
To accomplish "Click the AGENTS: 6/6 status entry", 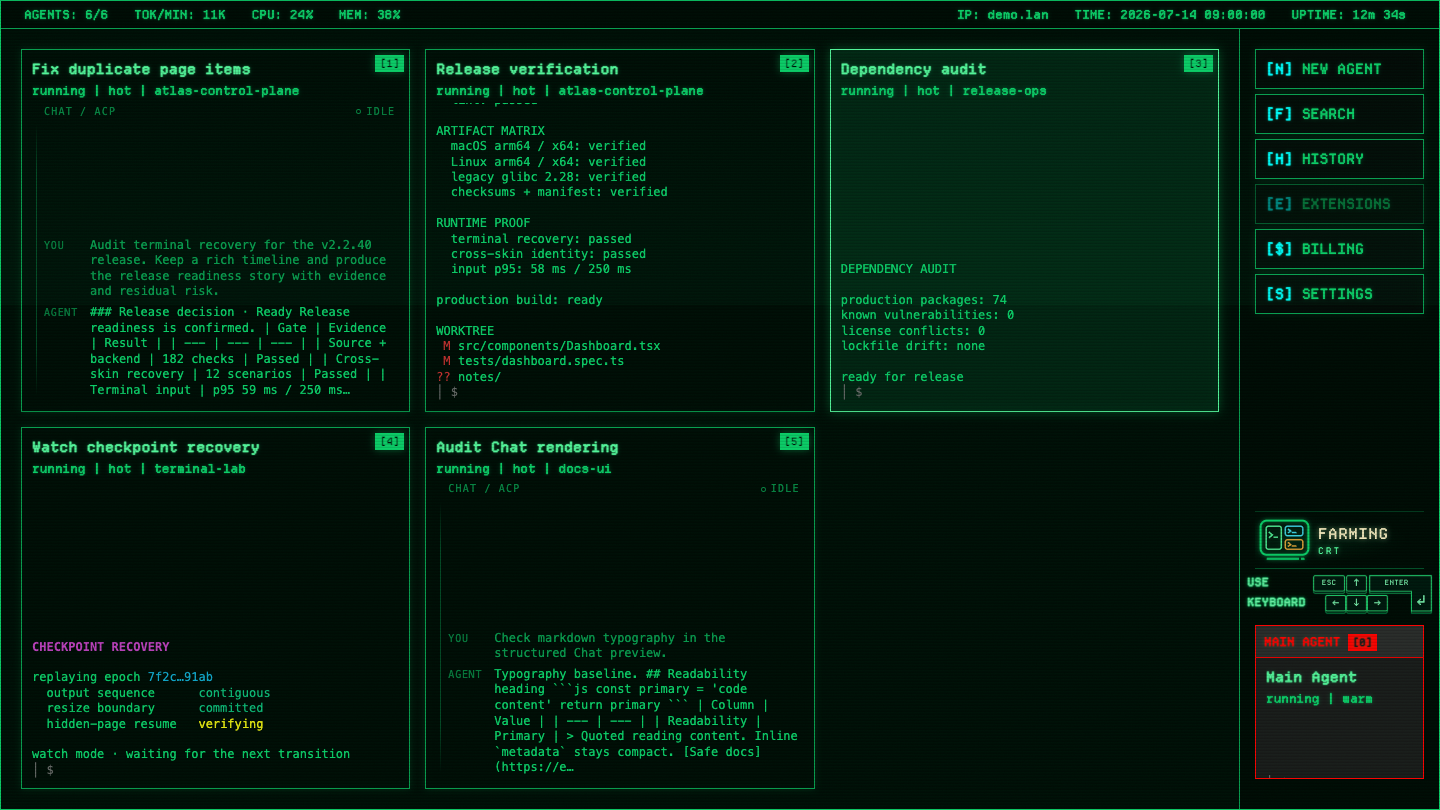I will click(66, 15).
